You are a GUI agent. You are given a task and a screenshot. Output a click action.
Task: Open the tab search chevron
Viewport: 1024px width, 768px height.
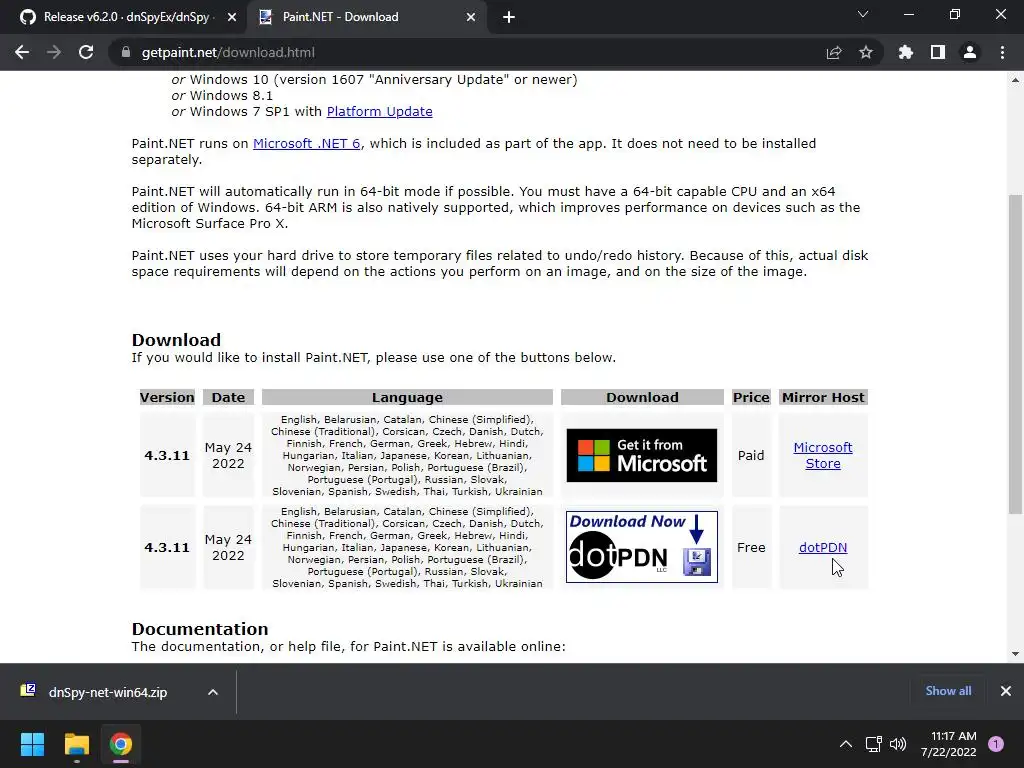863,14
